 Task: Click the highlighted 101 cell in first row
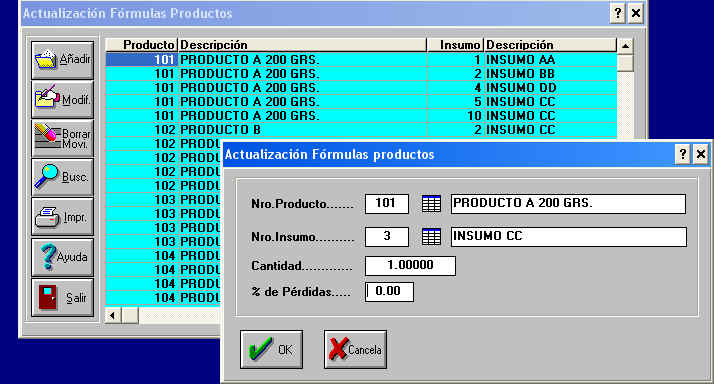coord(142,60)
